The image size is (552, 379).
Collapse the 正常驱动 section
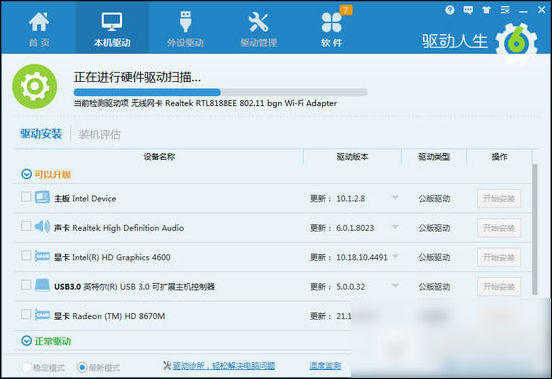[26, 341]
